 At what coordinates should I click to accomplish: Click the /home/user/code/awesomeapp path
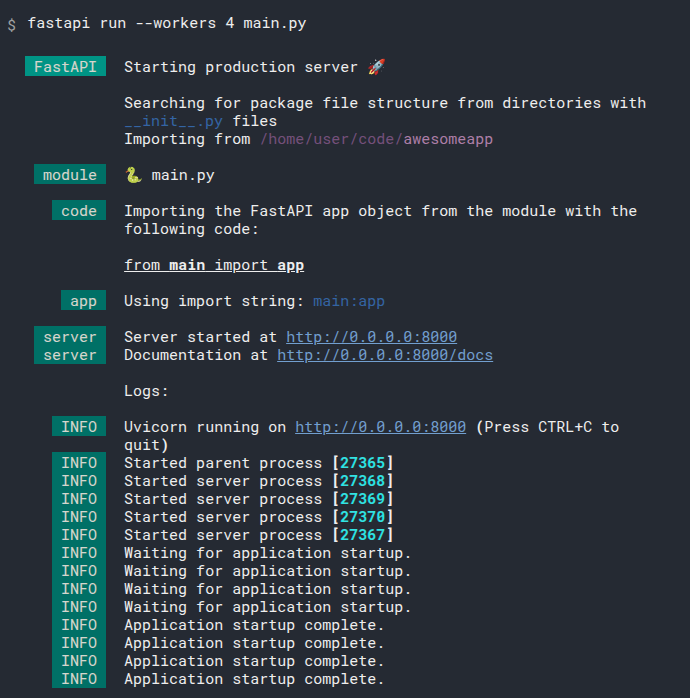click(x=376, y=139)
